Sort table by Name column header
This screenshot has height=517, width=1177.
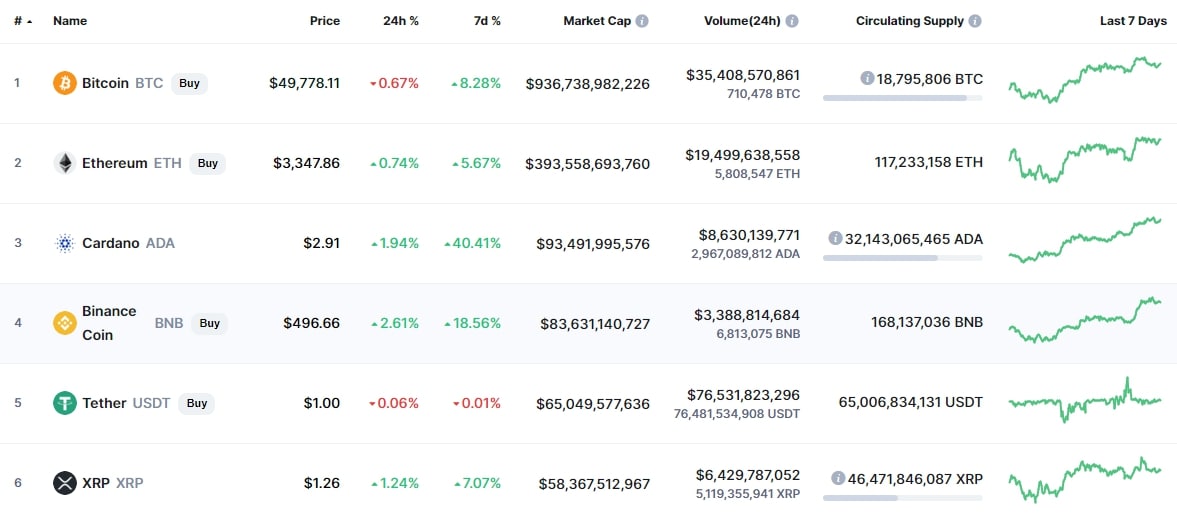point(70,21)
